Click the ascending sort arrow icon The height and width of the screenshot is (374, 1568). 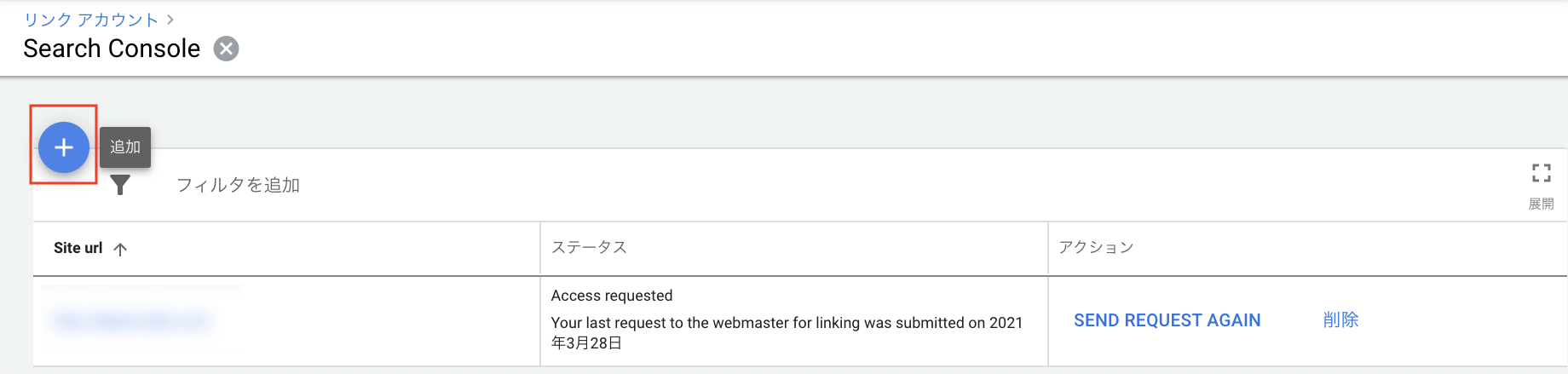click(120, 249)
